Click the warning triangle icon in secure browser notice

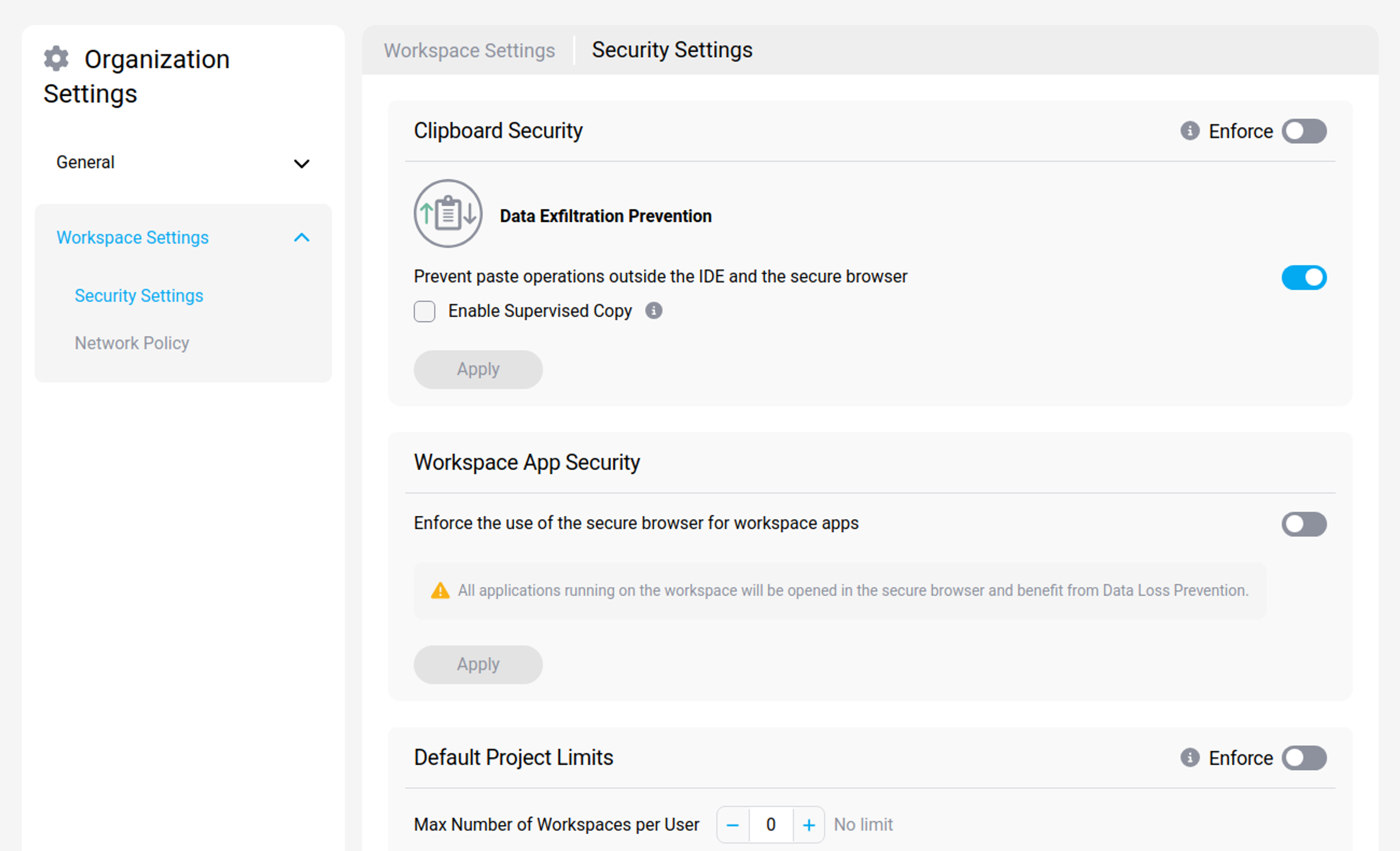(x=440, y=591)
